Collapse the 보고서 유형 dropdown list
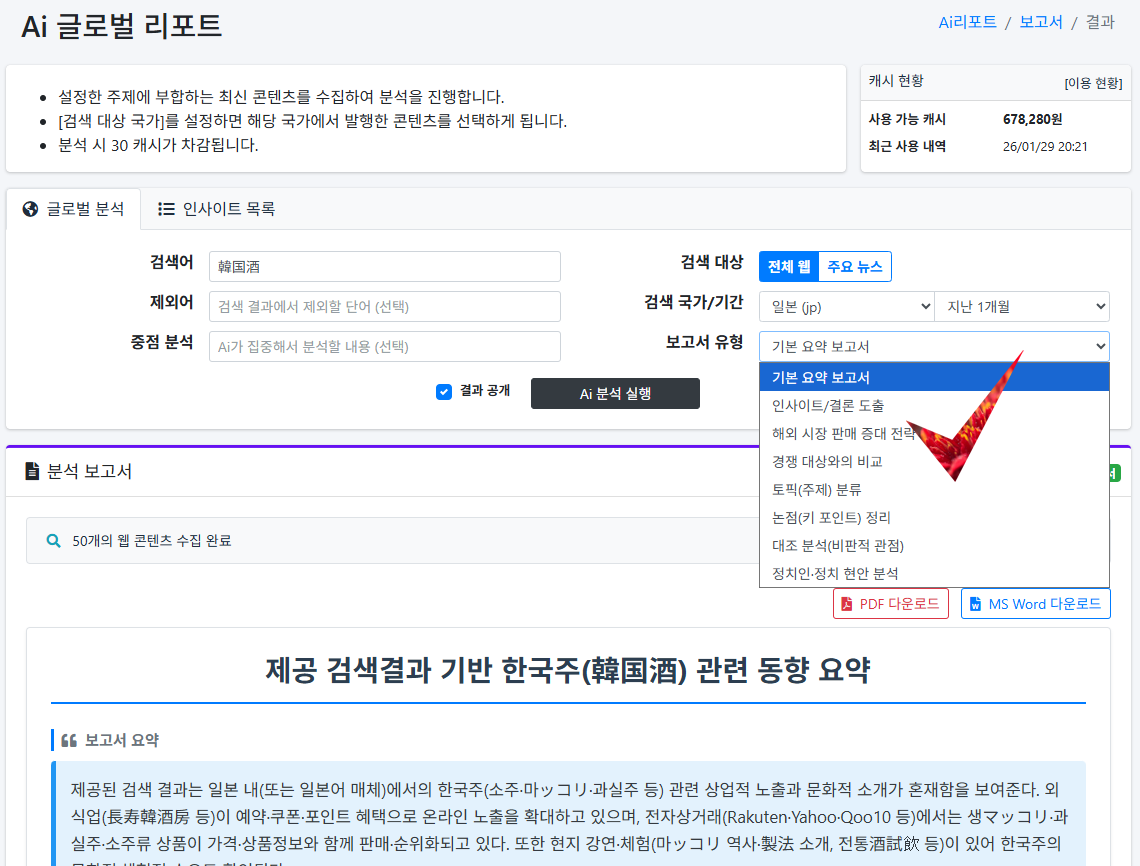 pos(934,346)
